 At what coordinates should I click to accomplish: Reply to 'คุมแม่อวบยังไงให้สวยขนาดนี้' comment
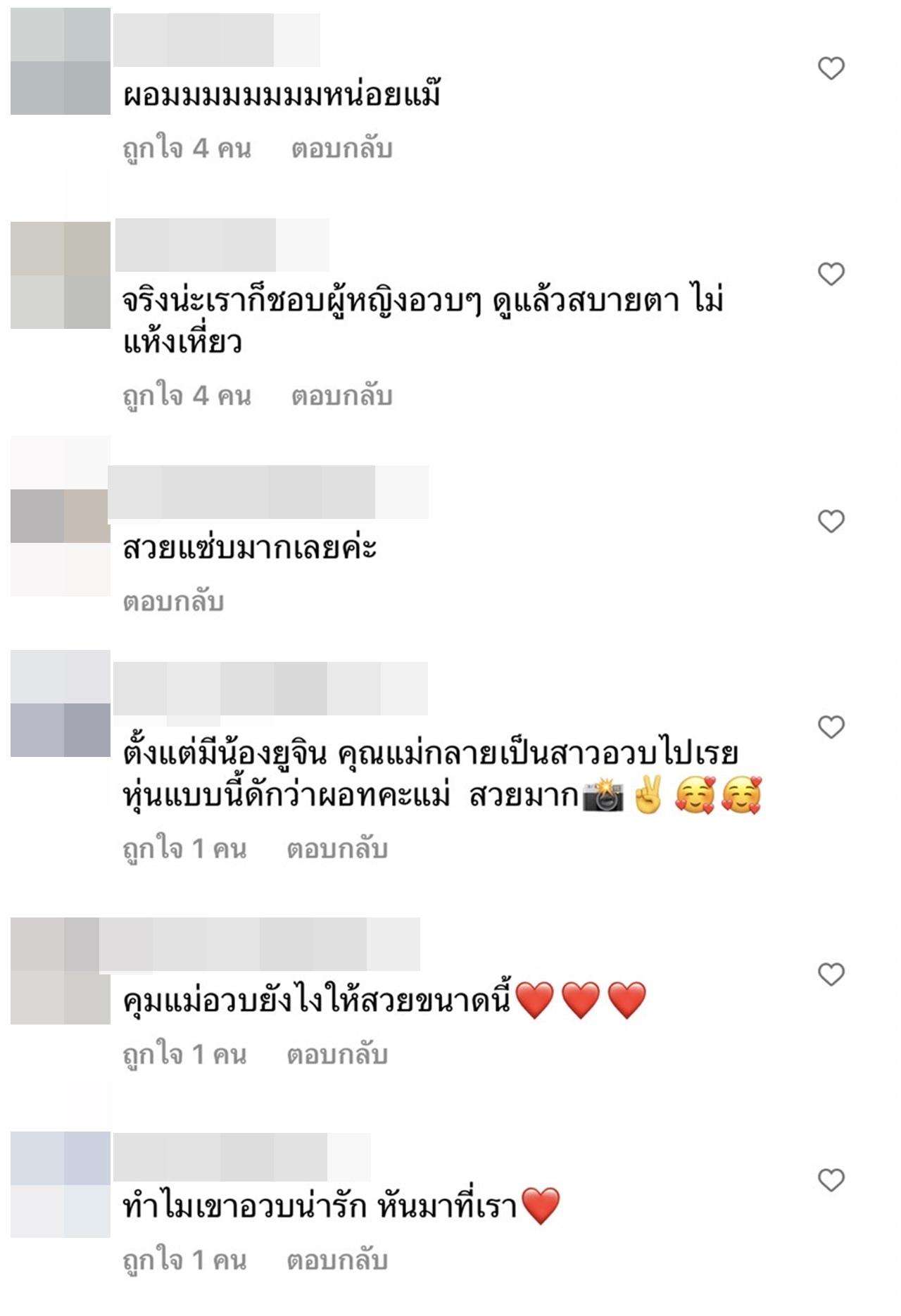coord(337,1055)
